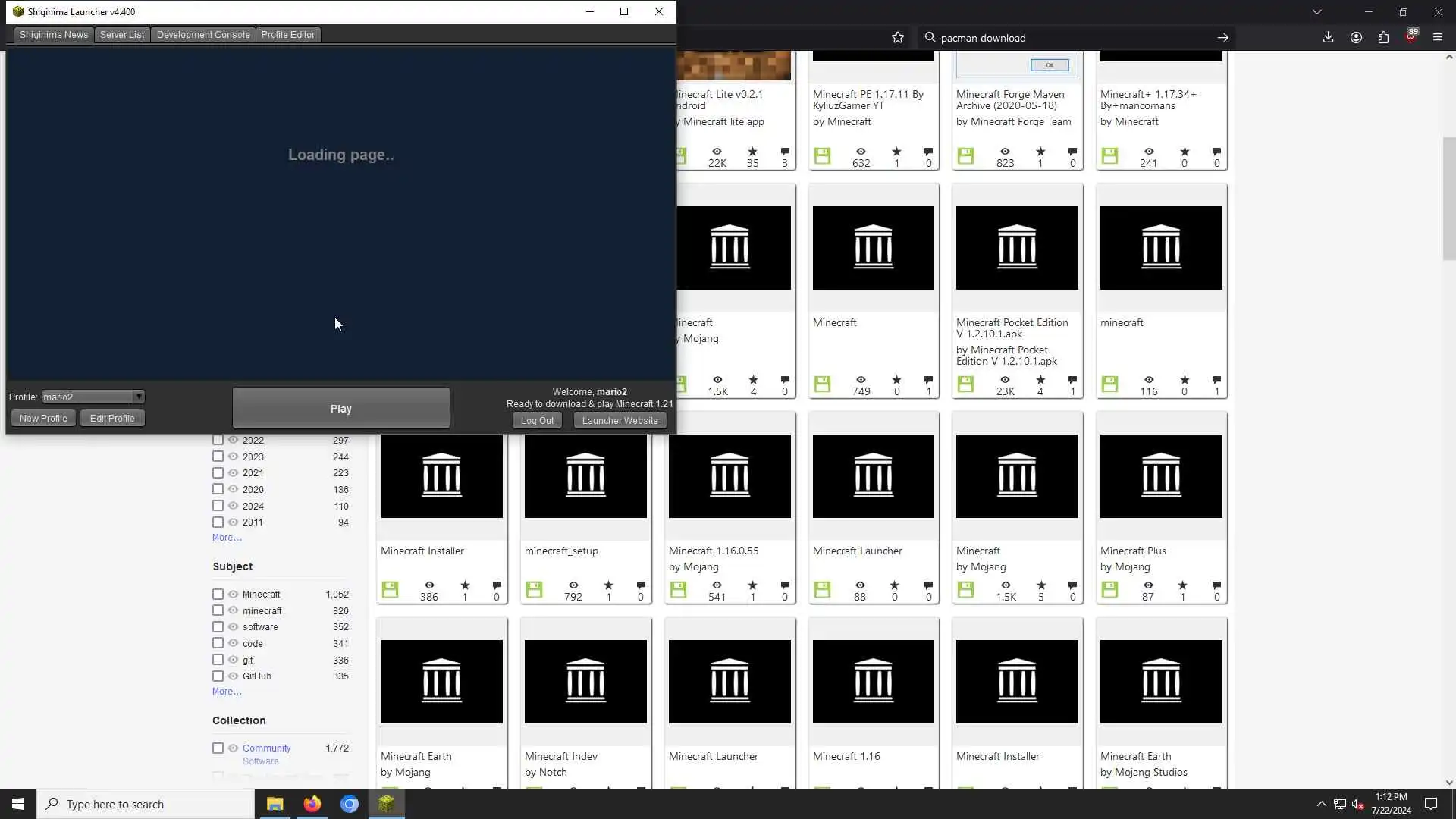Click the favorite star on Minecraft Plus card

[1182, 585]
